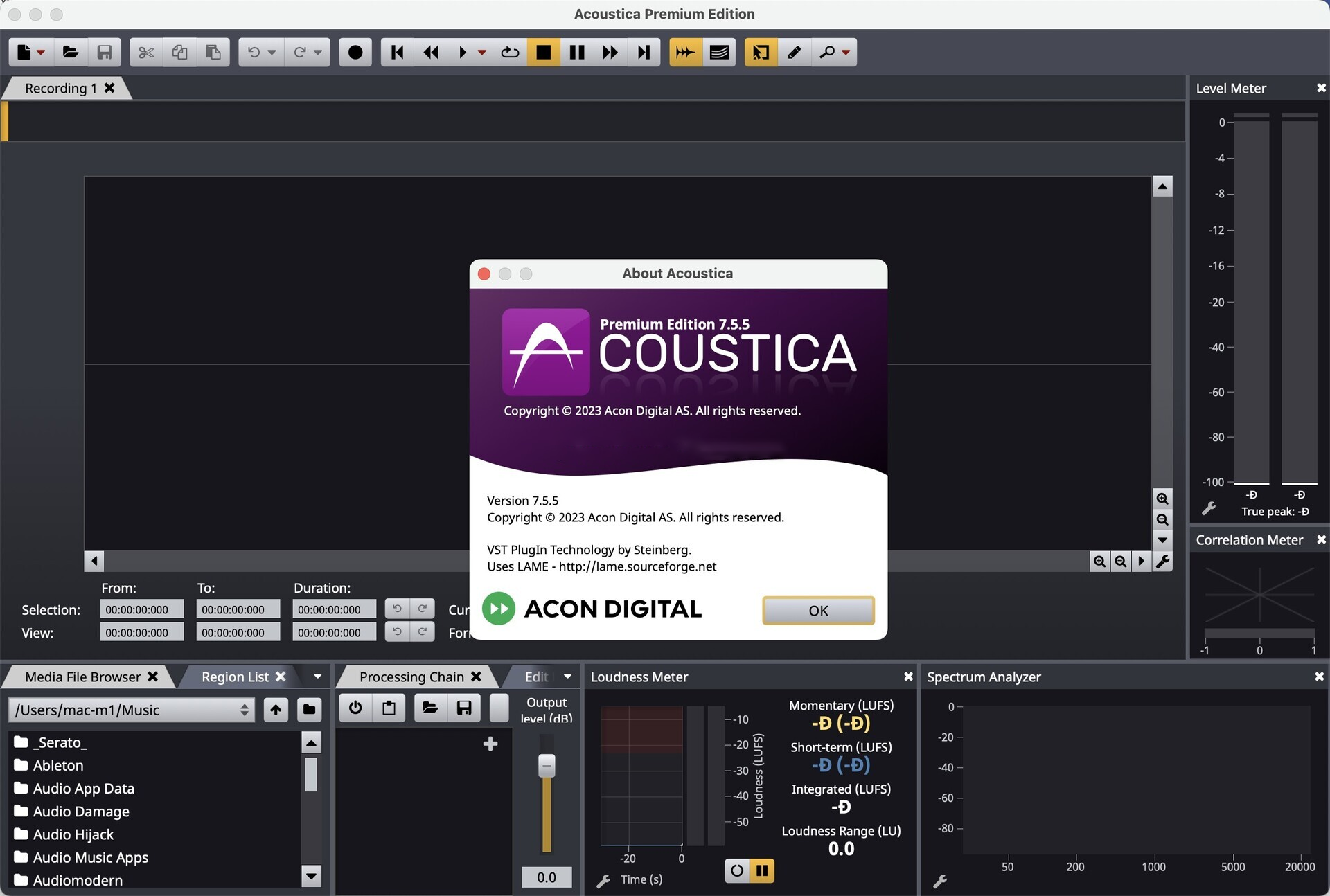Add plug-in with plus icon

pyautogui.click(x=490, y=744)
